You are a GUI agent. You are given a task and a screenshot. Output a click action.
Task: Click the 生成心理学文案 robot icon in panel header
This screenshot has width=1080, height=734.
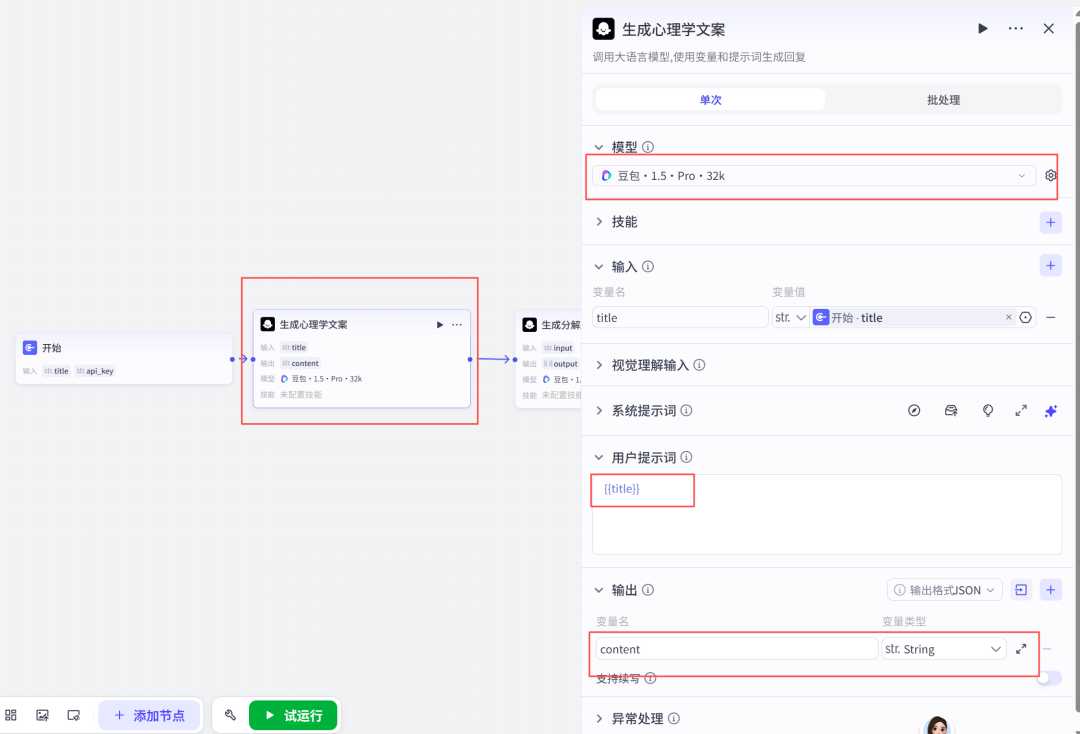click(603, 29)
